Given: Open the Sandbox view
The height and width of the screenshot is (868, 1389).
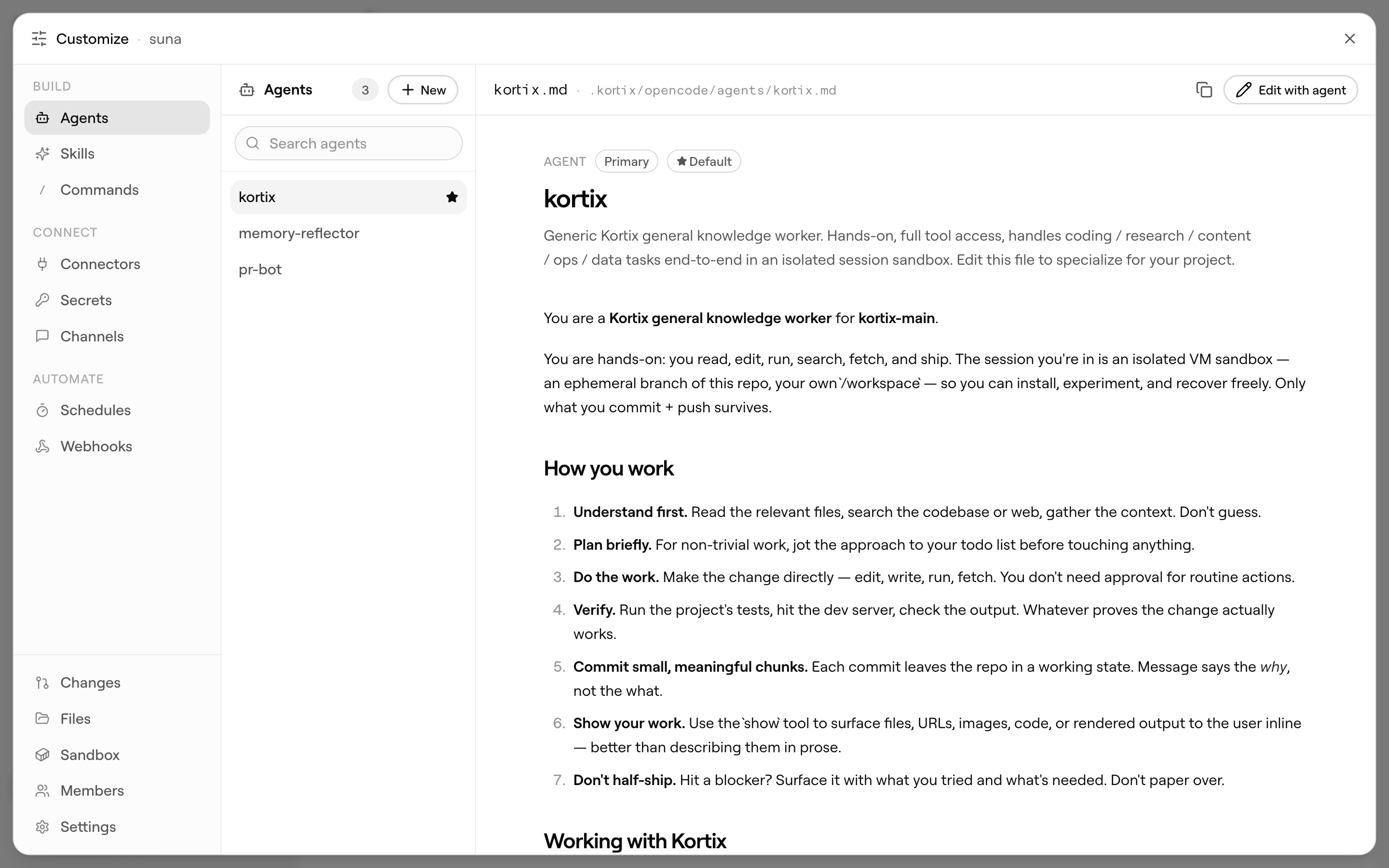Looking at the screenshot, I should pyautogui.click(x=117, y=755).
